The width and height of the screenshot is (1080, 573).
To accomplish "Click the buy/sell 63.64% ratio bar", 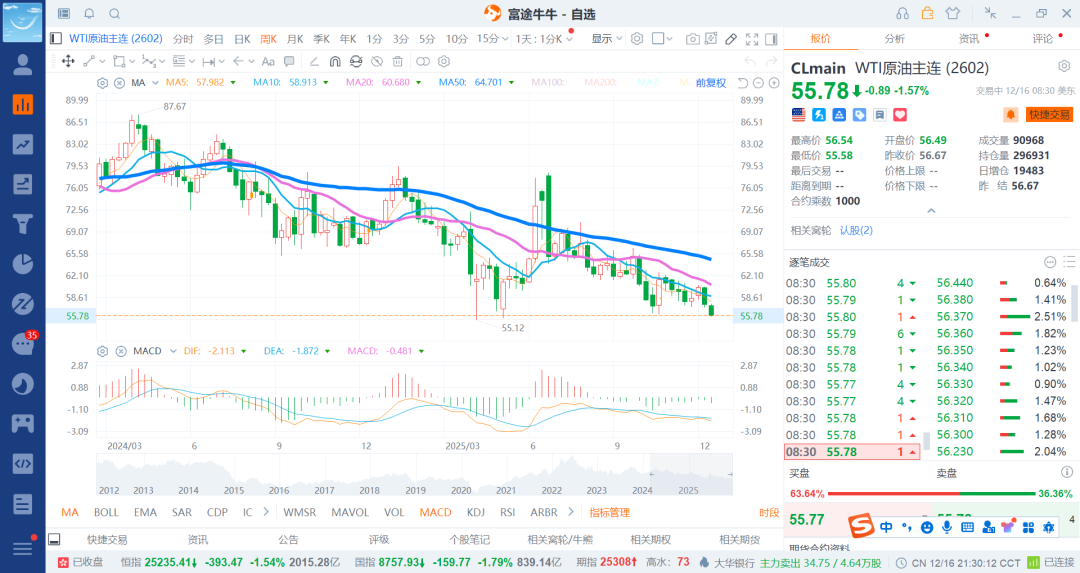I will [932, 494].
